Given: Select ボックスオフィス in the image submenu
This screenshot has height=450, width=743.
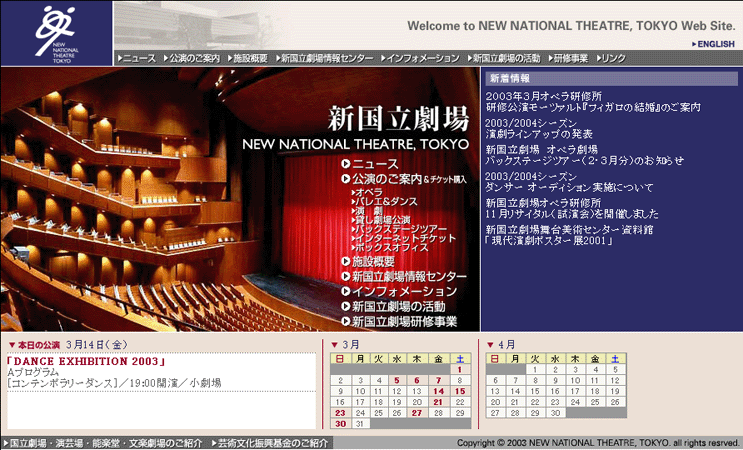Looking at the screenshot, I should point(390,247).
